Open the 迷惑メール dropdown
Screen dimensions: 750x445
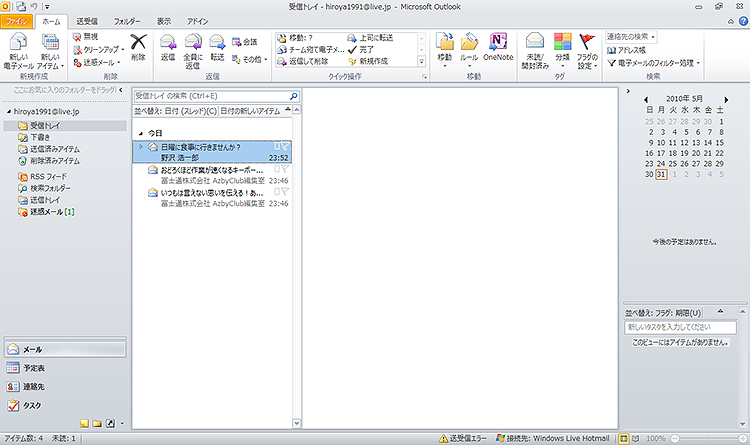(97, 63)
